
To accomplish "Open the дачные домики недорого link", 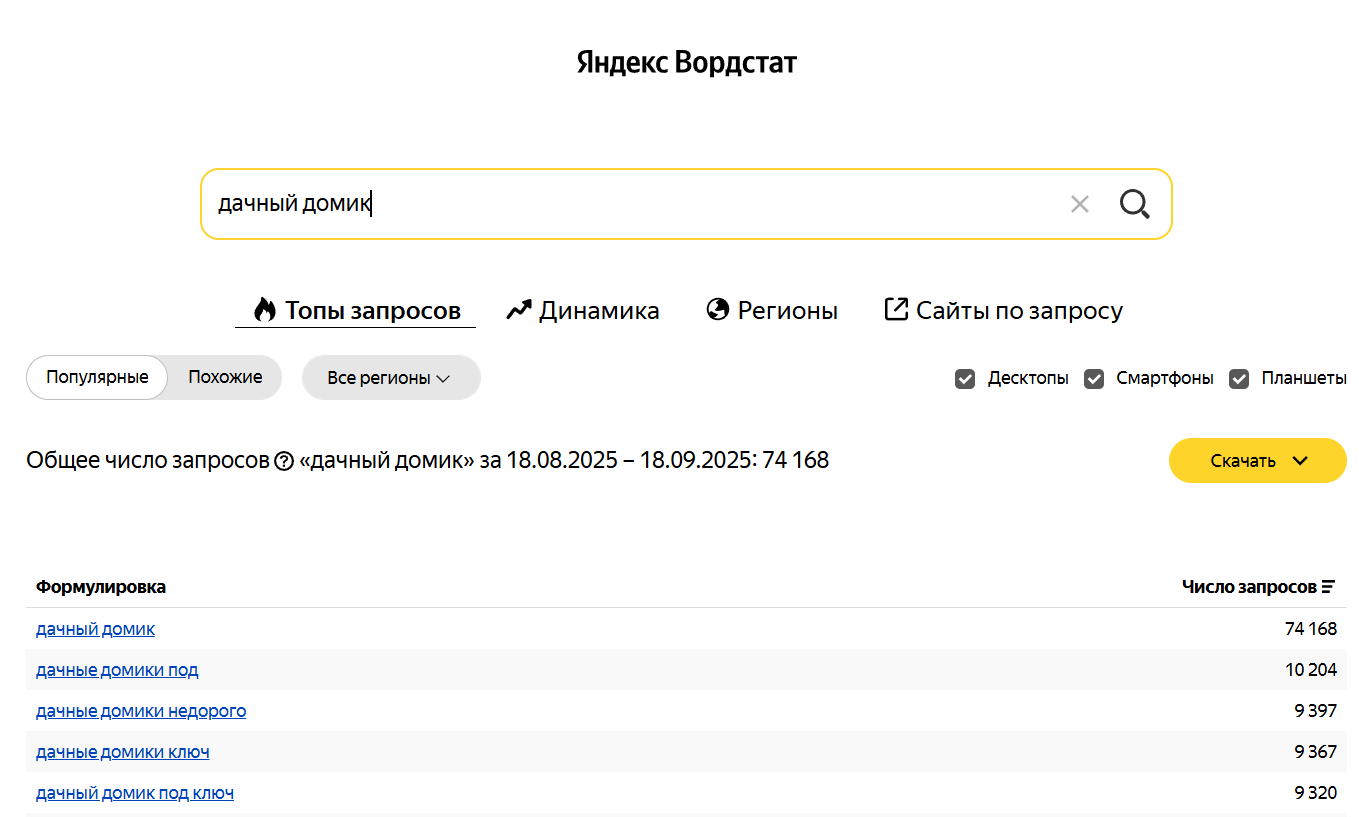I will coord(141,711).
